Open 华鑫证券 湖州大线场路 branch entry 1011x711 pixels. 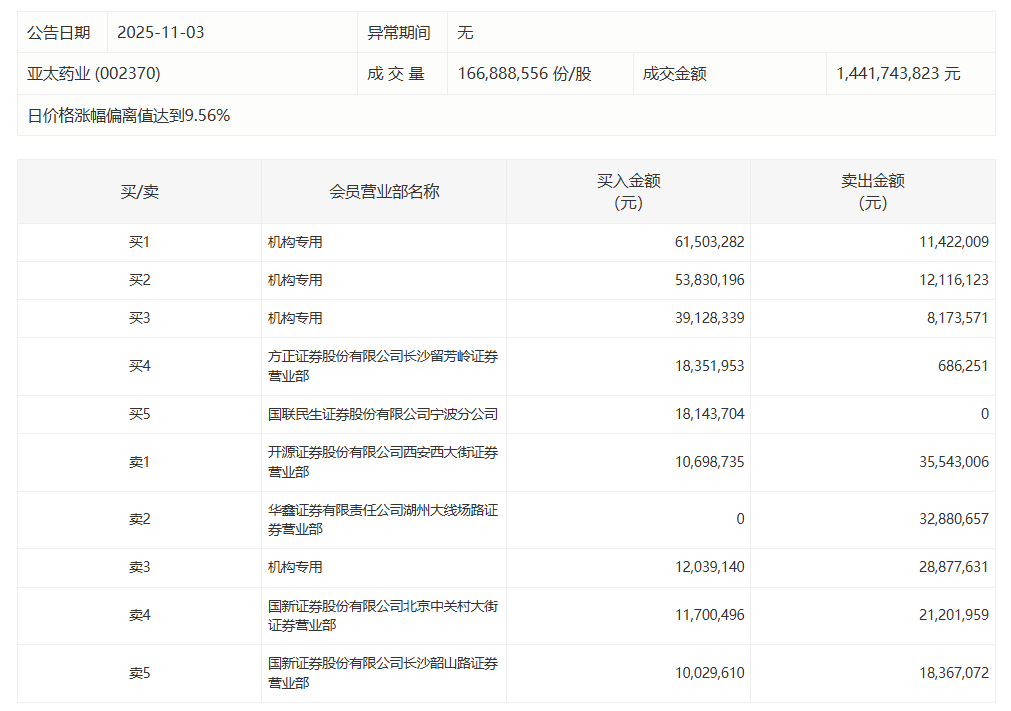point(382,519)
